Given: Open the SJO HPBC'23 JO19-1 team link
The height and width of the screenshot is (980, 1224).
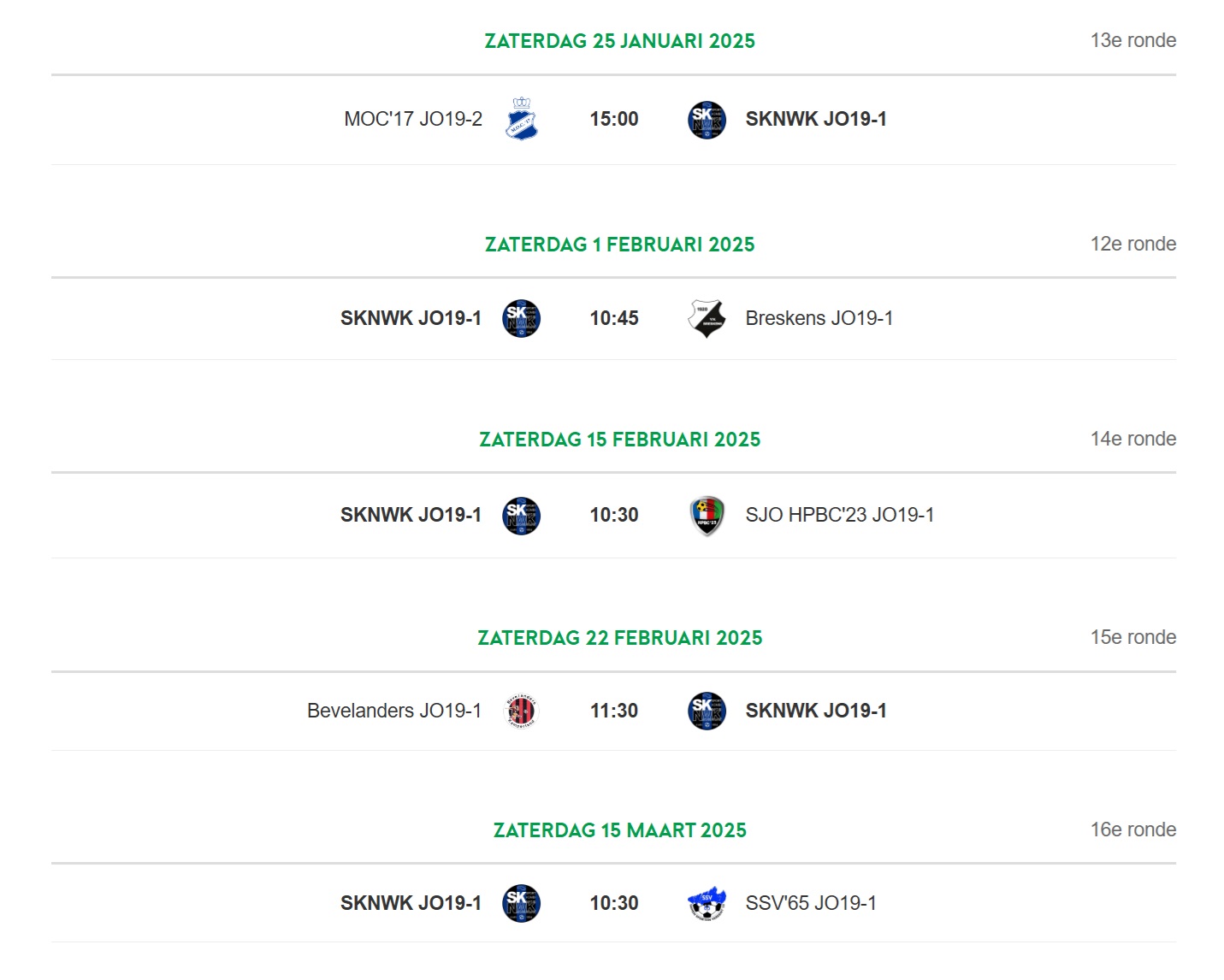Looking at the screenshot, I should coord(839,515).
